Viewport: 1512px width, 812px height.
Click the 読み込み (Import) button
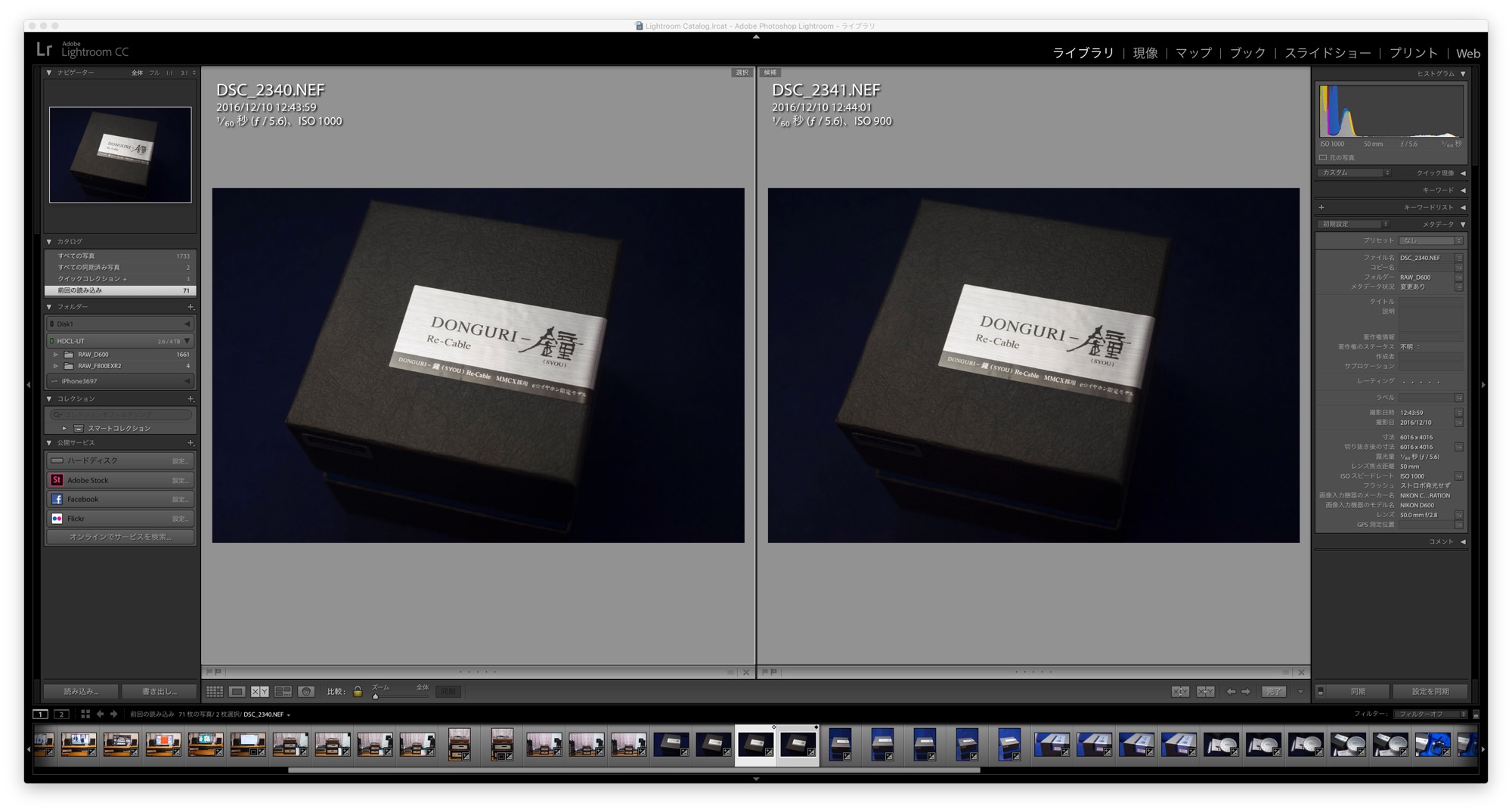click(x=81, y=691)
